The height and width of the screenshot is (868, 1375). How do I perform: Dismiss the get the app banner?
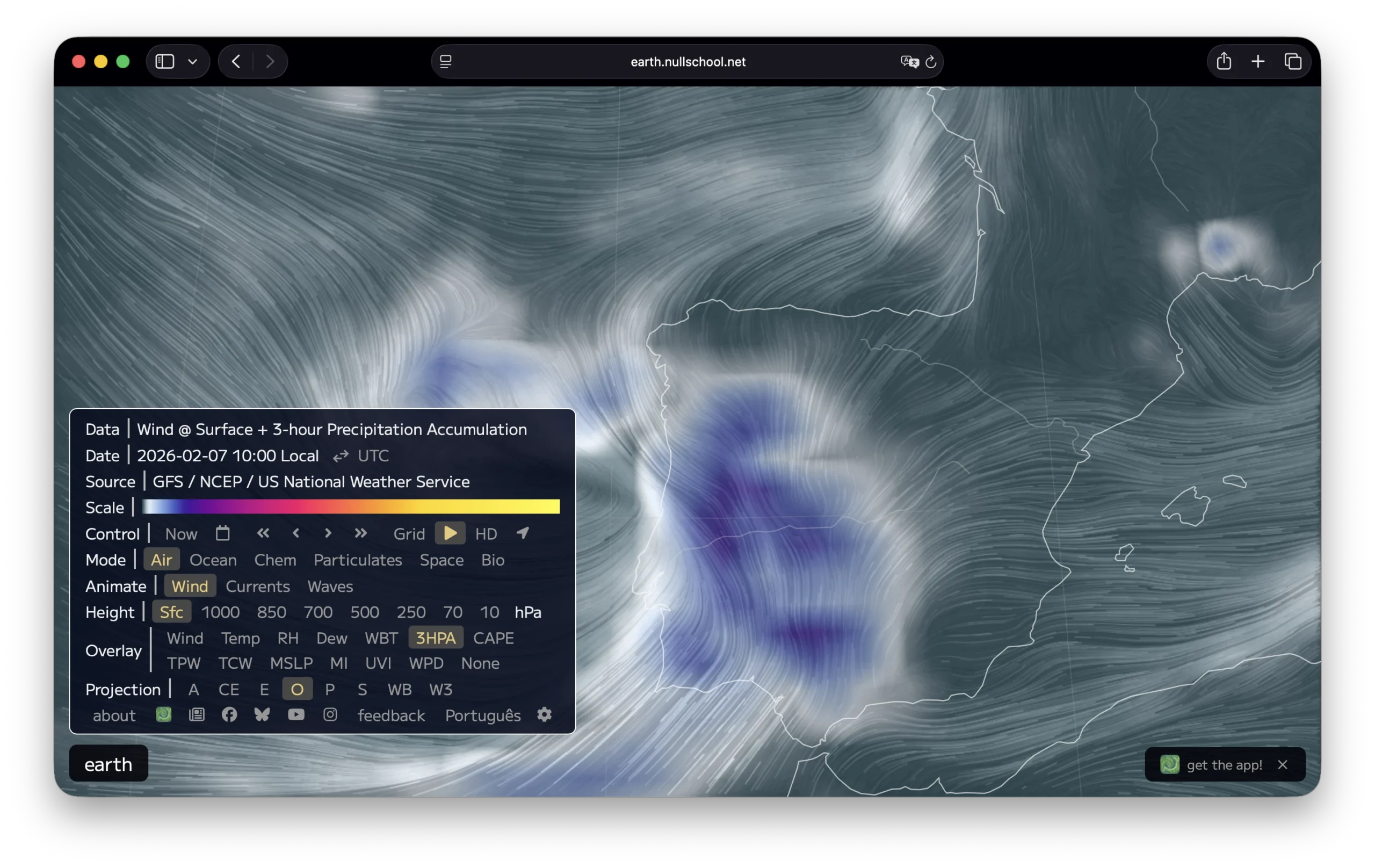[x=1283, y=765]
